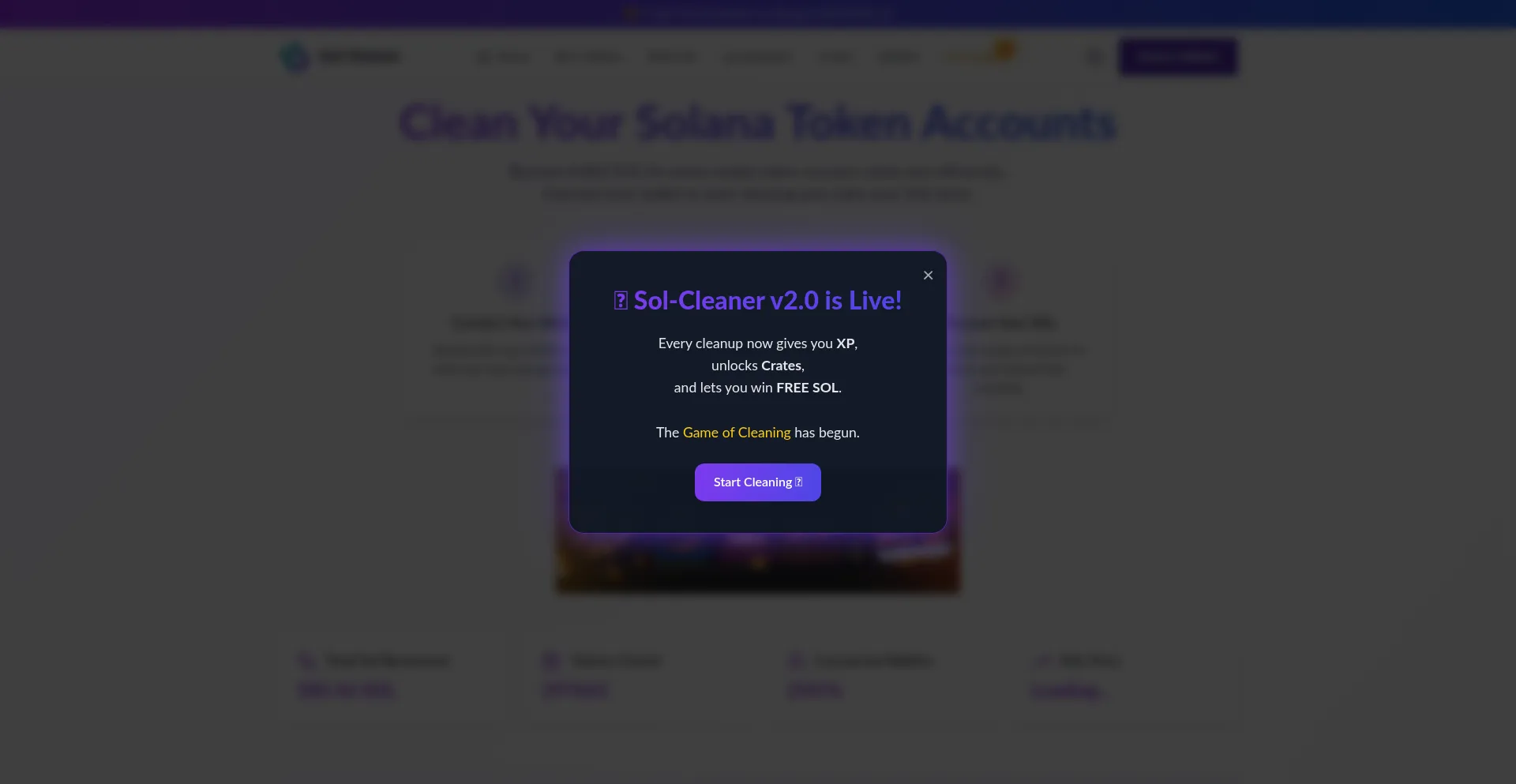Click the blurred circular feature icon right of popup
The height and width of the screenshot is (784, 1516).
point(1001,281)
